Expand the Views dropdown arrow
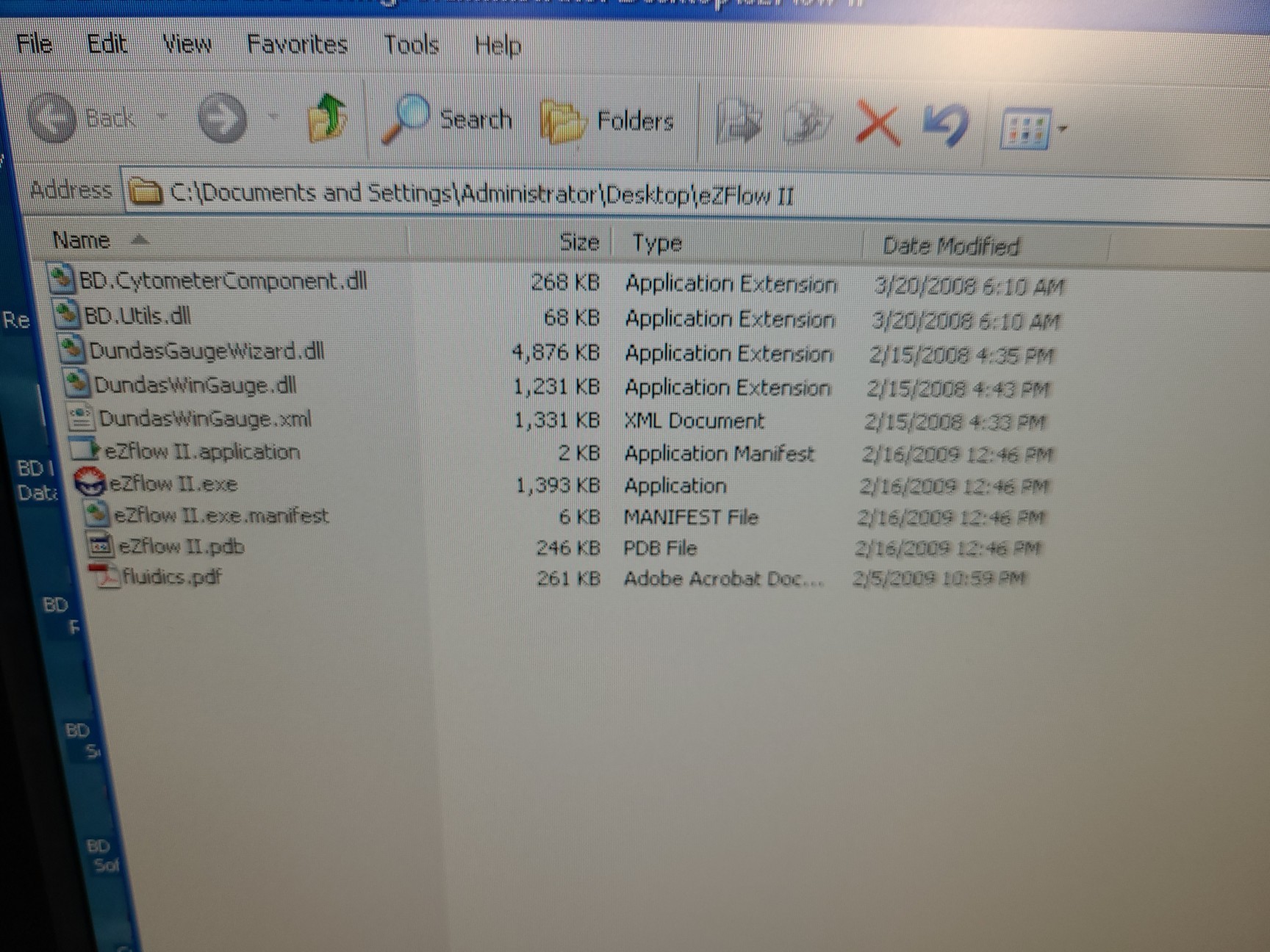Viewport: 1270px width, 952px height. (1061, 129)
